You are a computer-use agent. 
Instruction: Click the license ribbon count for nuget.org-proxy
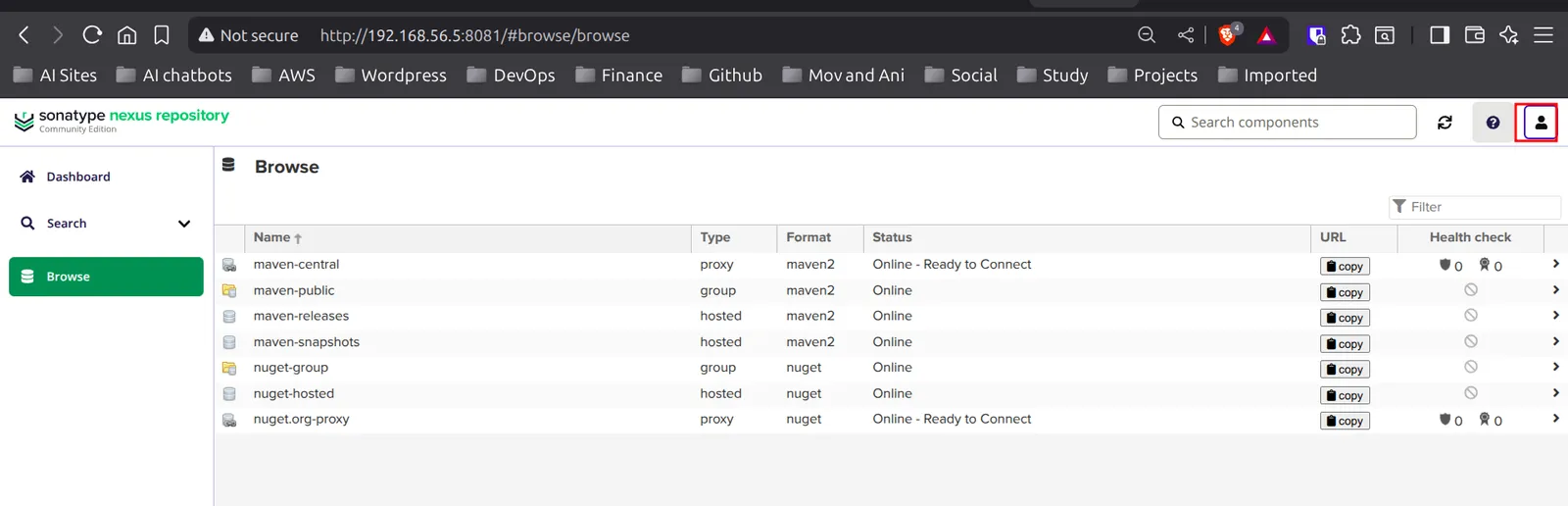pyautogui.click(x=1491, y=420)
